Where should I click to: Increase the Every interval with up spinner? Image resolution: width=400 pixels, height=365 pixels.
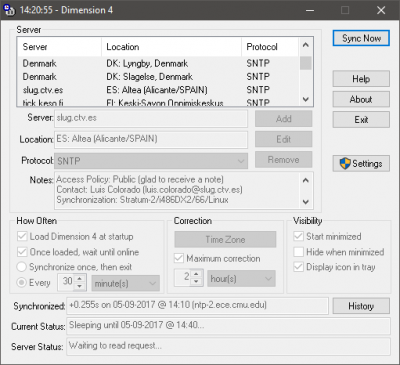coord(80,278)
